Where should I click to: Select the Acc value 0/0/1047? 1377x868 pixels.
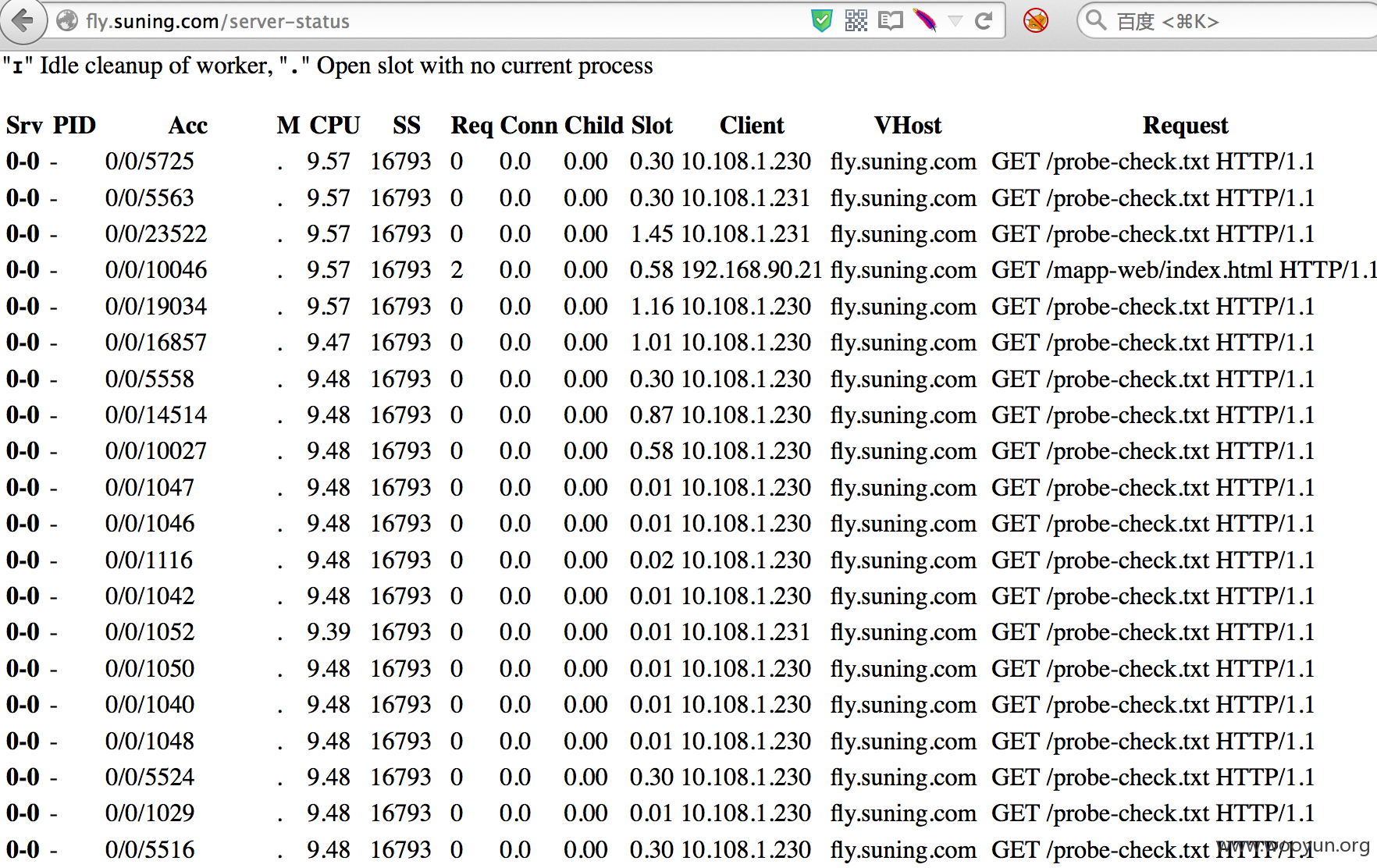click(149, 488)
